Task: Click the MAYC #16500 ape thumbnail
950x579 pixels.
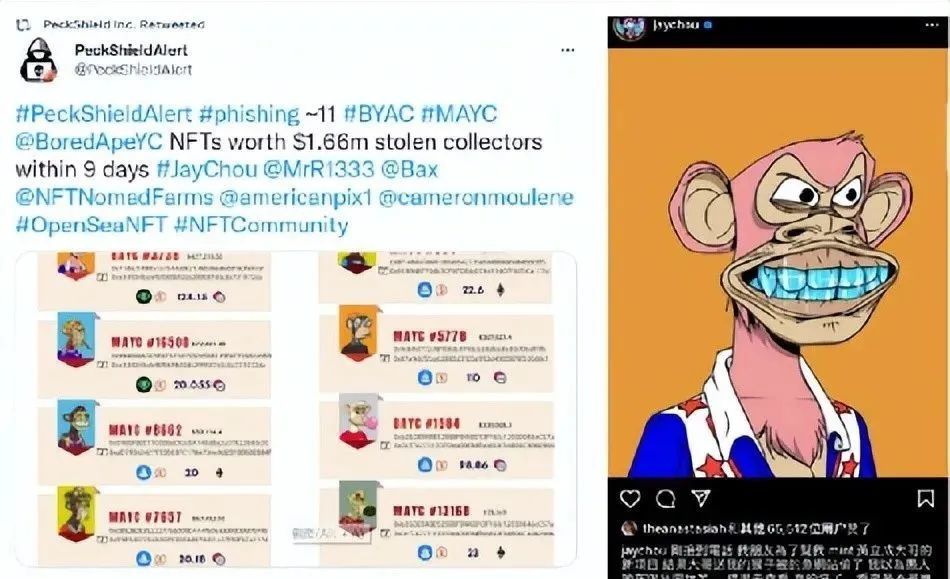Action: click(76, 339)
